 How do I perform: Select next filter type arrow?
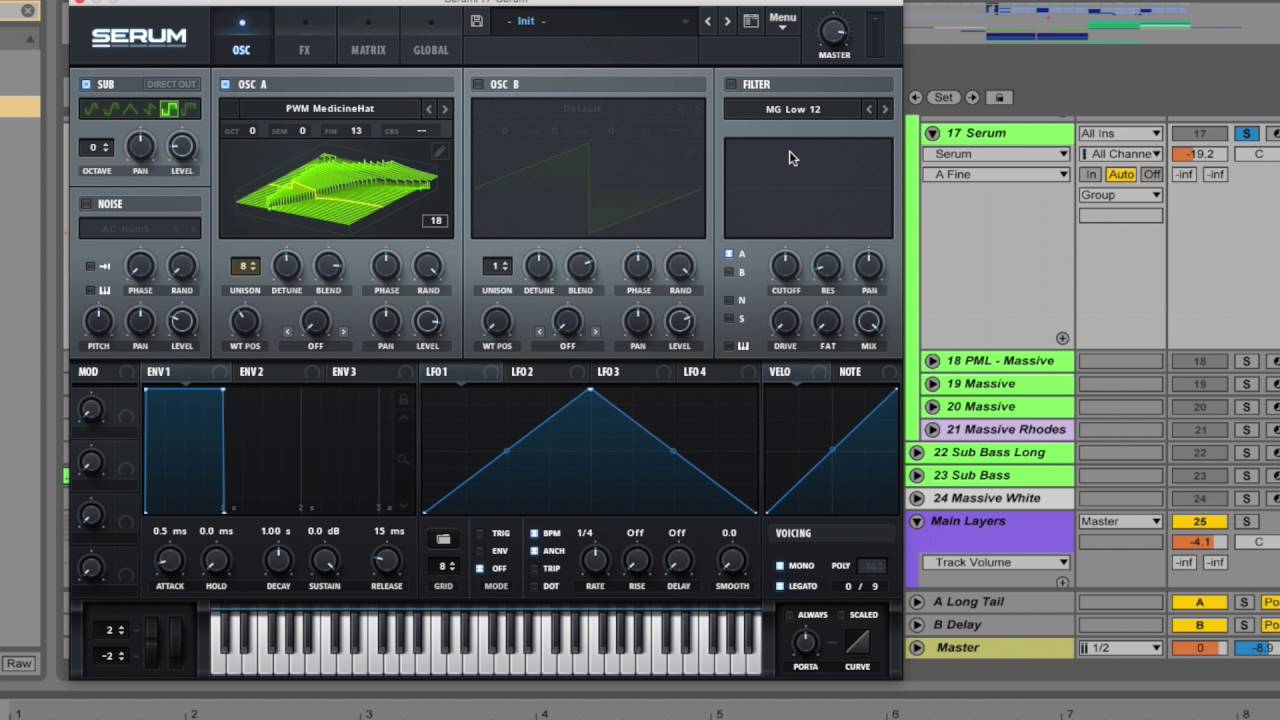[x=885, y=109]
